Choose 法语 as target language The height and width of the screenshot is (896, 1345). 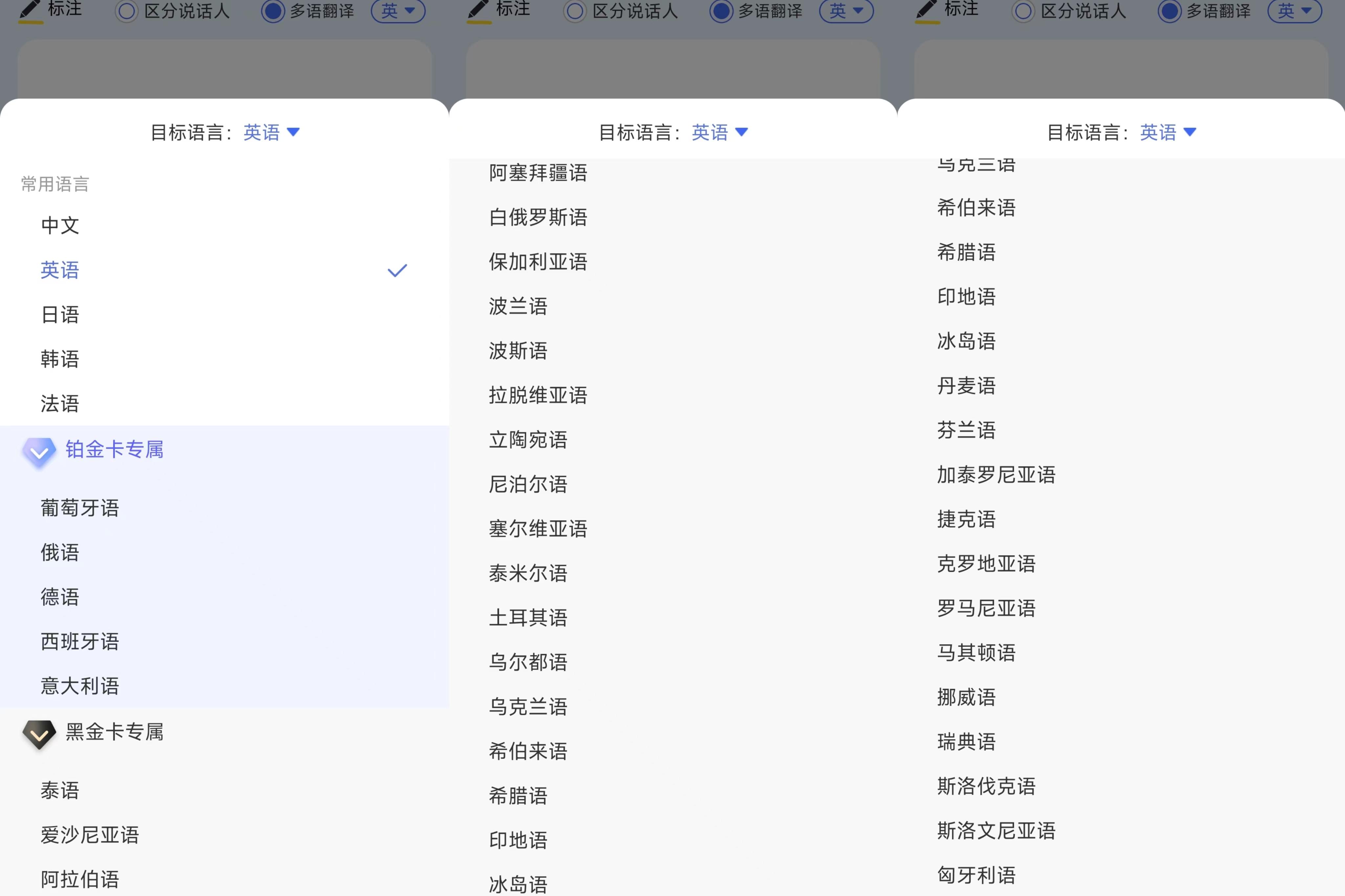(60, 403)
